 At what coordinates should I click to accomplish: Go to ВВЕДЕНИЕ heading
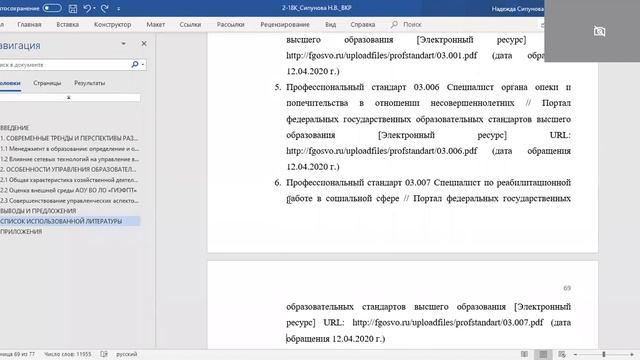coord(14,128)
